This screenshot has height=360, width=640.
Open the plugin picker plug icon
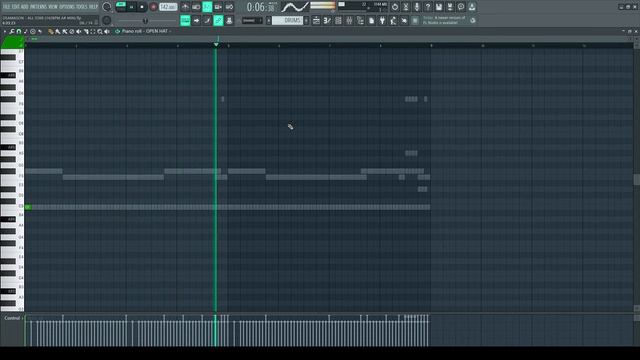coord(382,20)
